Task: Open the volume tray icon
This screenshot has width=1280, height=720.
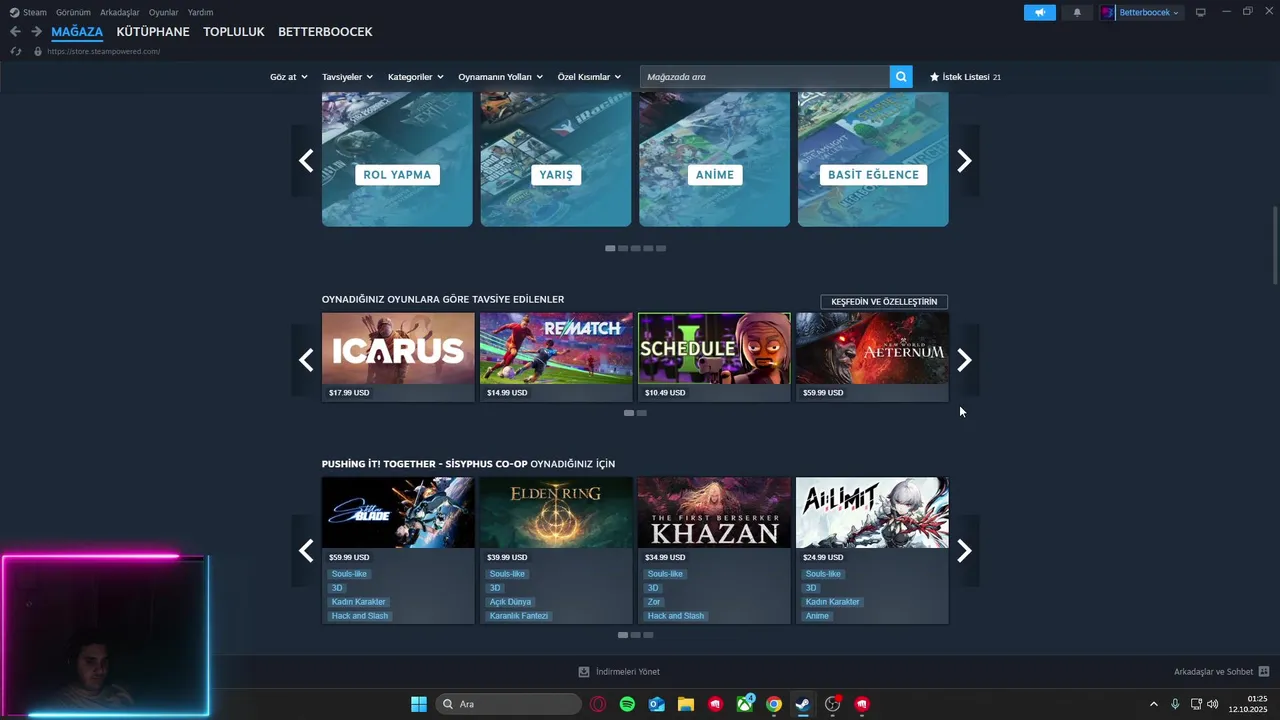Action: (x=1213, y=704)
